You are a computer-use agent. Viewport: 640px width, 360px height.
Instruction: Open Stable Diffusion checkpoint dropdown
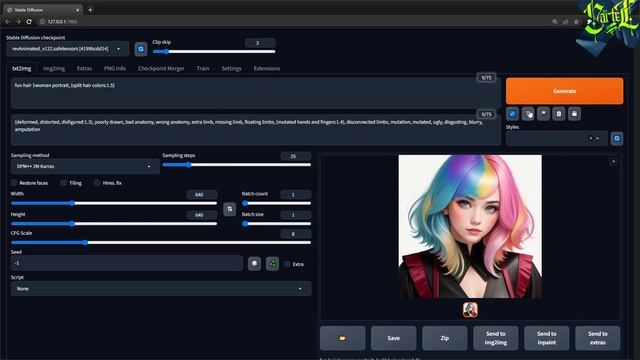click(x=68, y=49)
